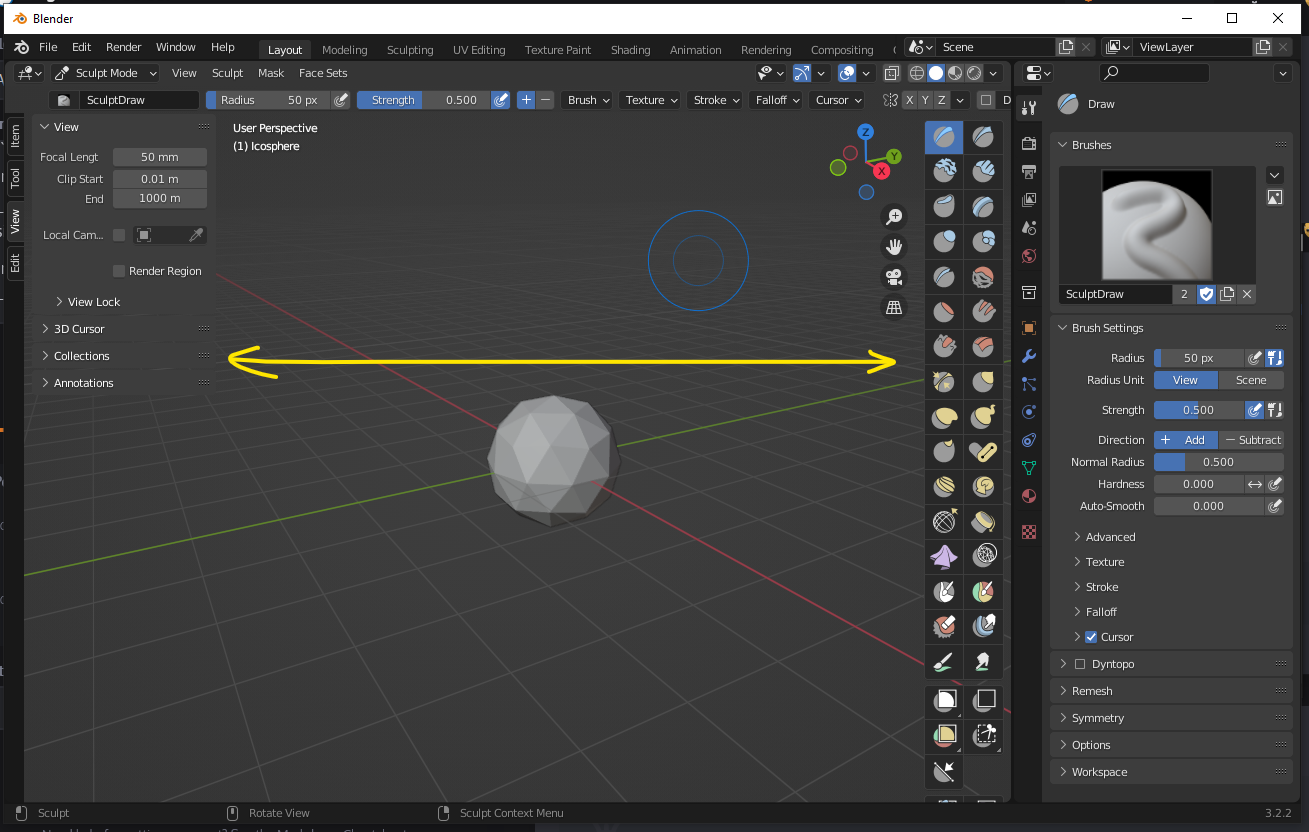Image resolution: width=1309 pixels, height=832 pixels.
Task: Uncheck the Cursor checkbox in Brush Settings
Action: click(1091, 637)
